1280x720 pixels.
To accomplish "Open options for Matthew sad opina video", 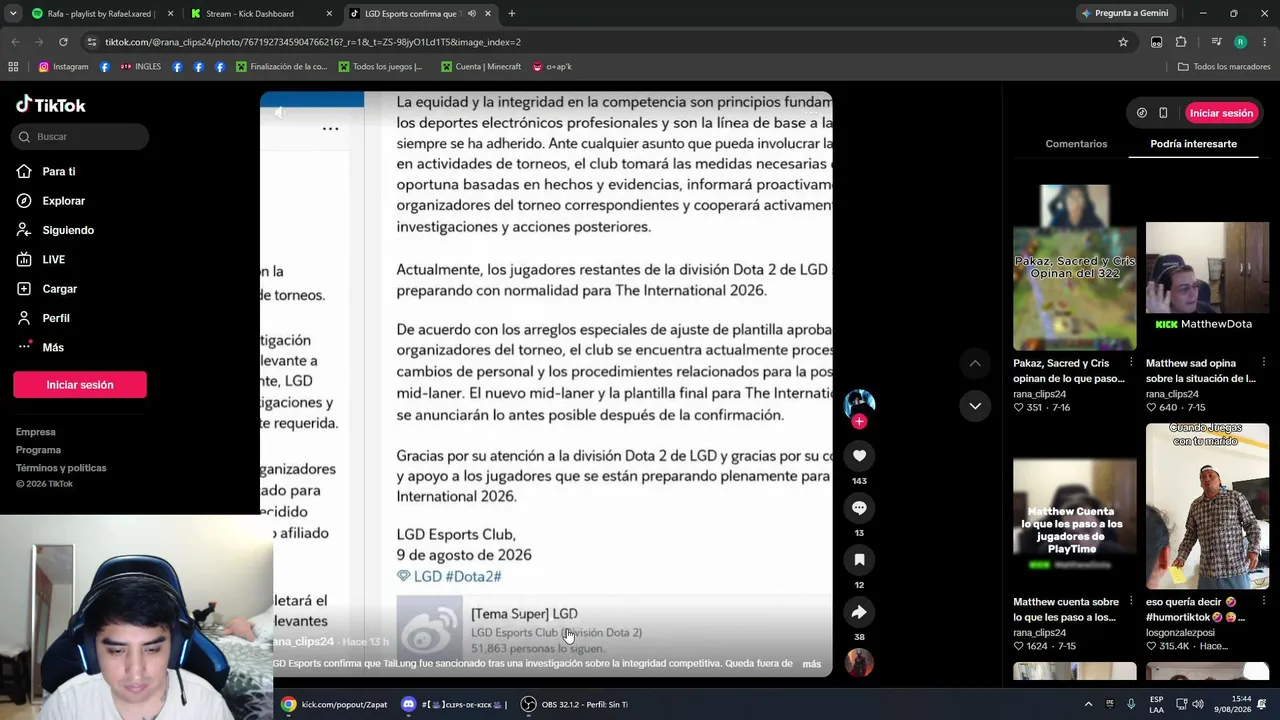I will click(x=1264, y=363).
